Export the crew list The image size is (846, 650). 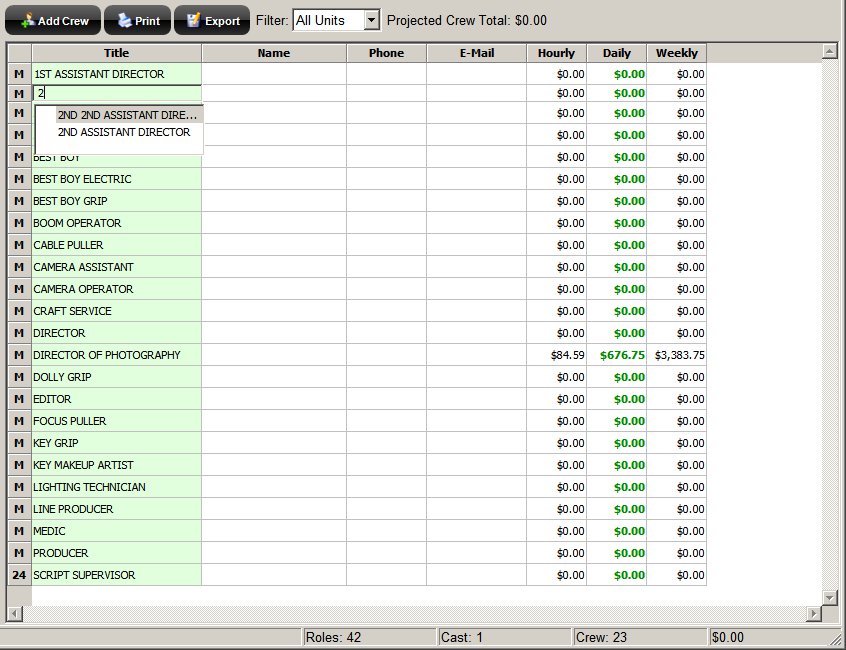(212, 20)
